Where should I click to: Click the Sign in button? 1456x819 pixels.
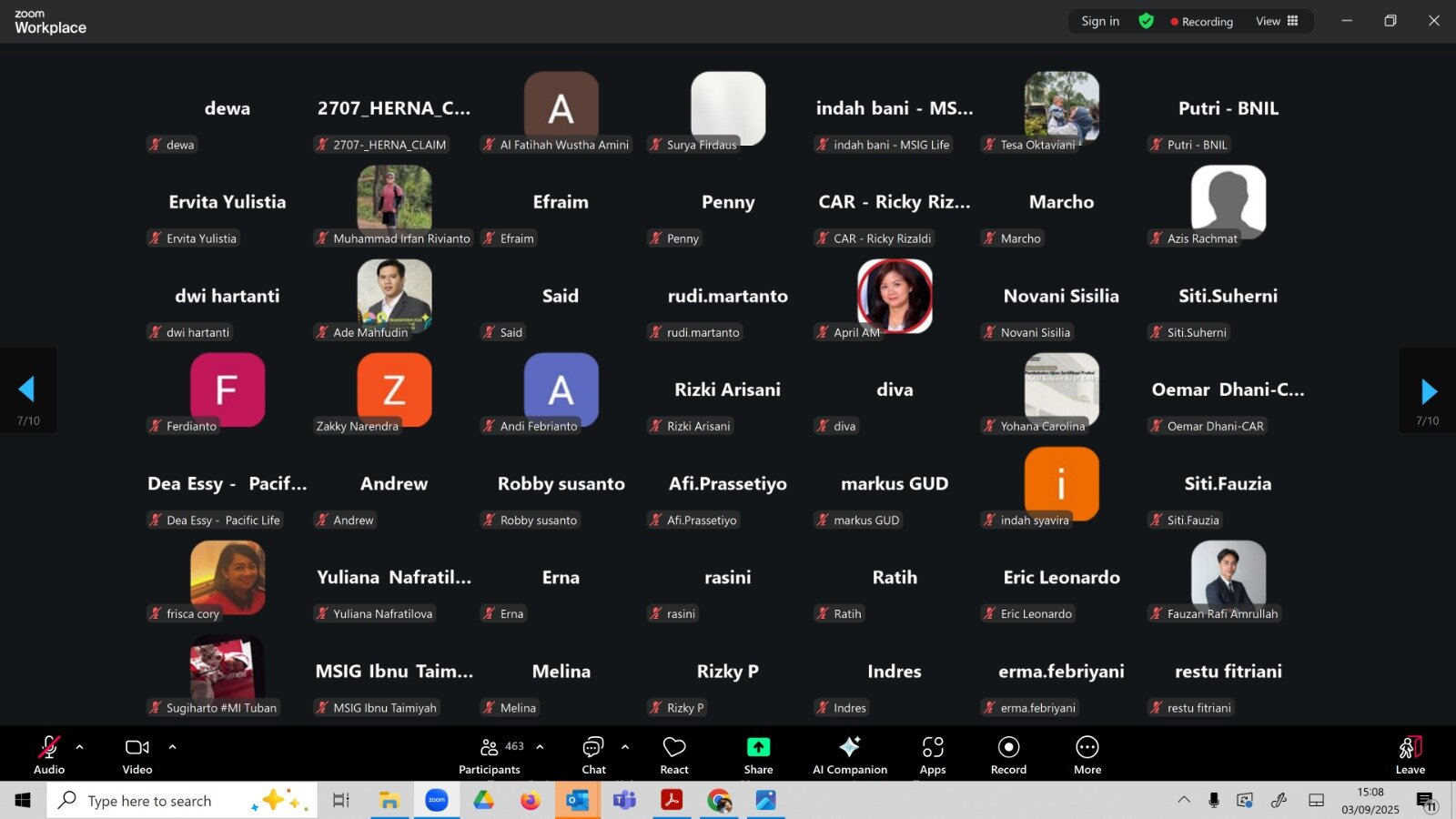[x=1100, y=21]
